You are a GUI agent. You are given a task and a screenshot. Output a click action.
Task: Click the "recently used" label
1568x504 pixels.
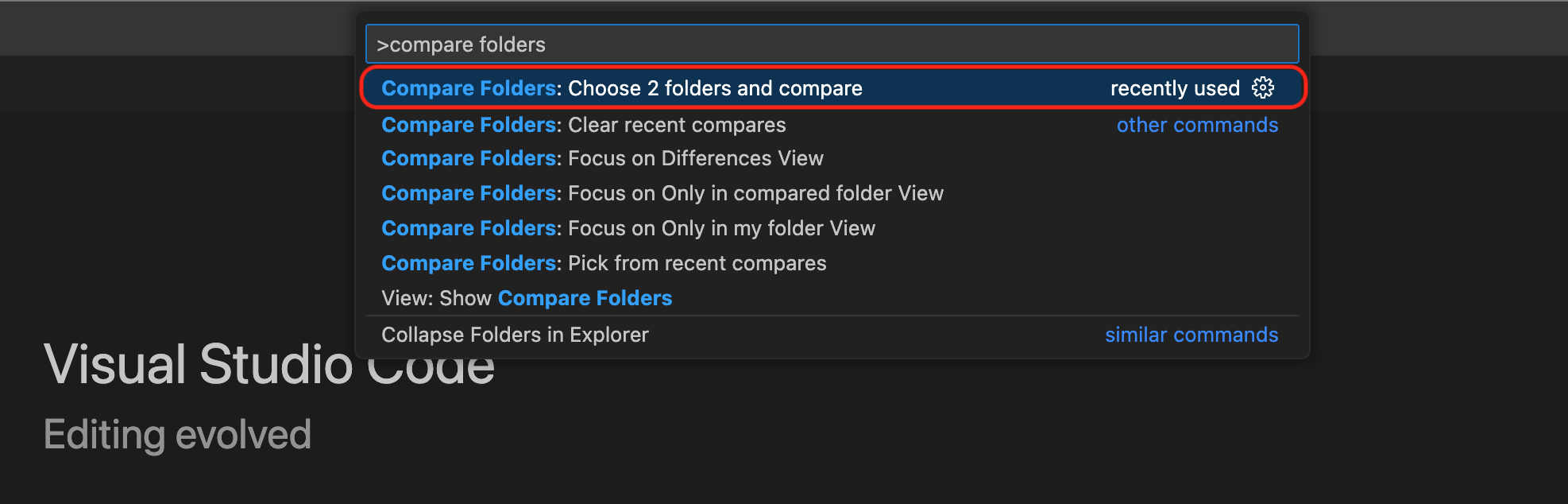point(1176,88)
